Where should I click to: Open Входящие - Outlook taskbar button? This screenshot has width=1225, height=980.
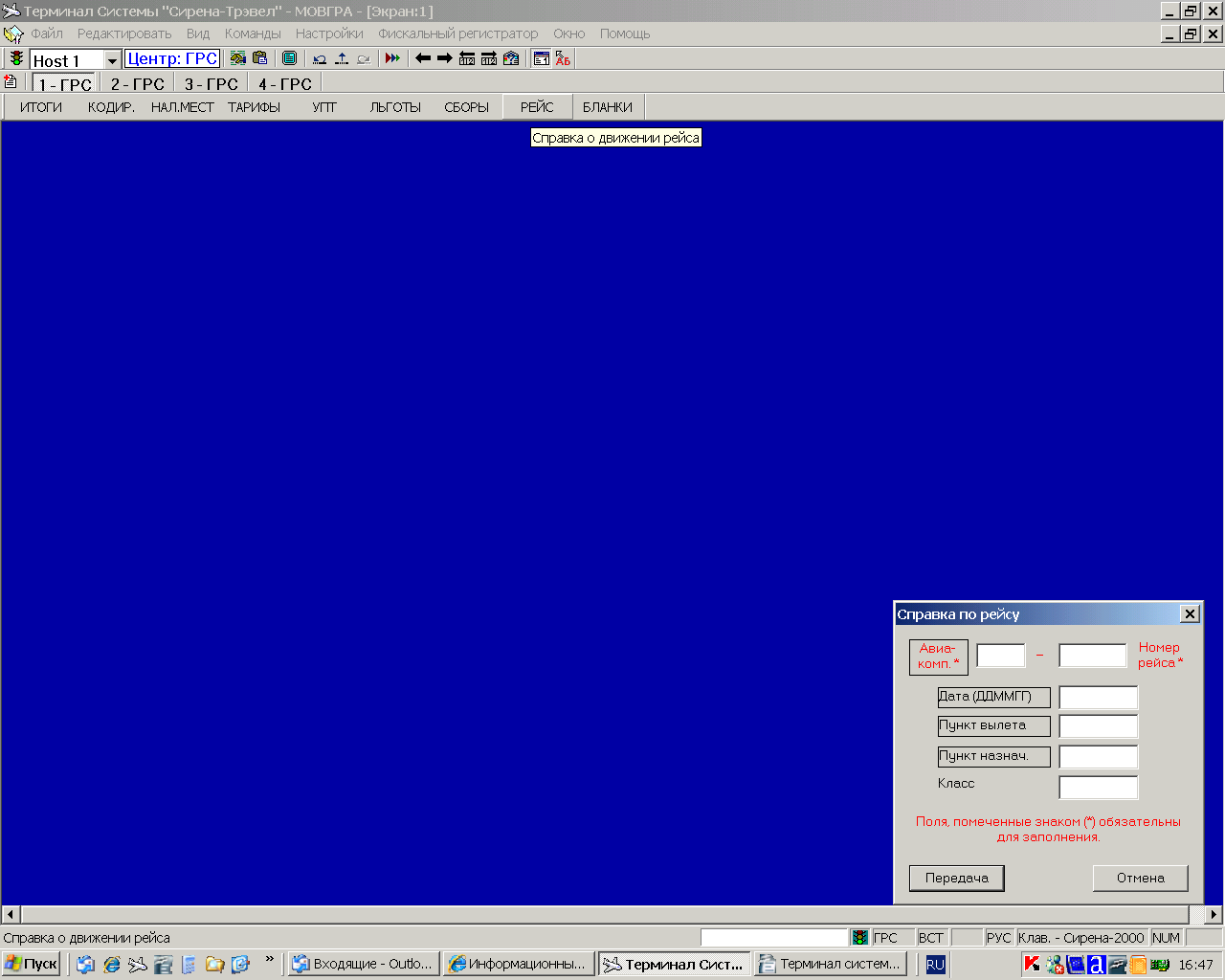(364, 964)
